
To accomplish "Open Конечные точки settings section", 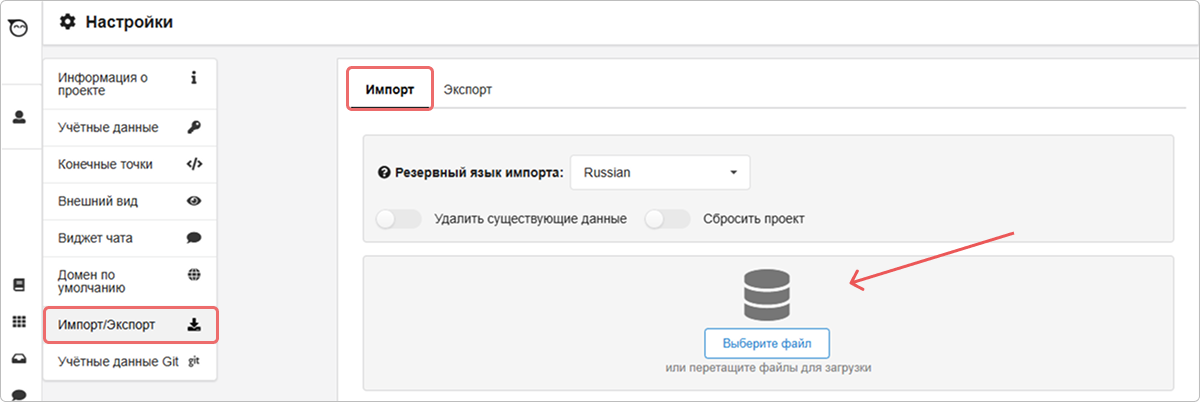I will 129,164.
